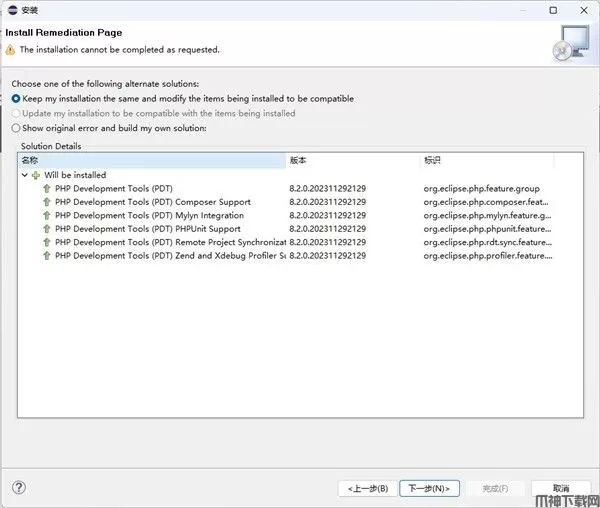
Task: Click the 取消 cancel button
Action: 560,488
